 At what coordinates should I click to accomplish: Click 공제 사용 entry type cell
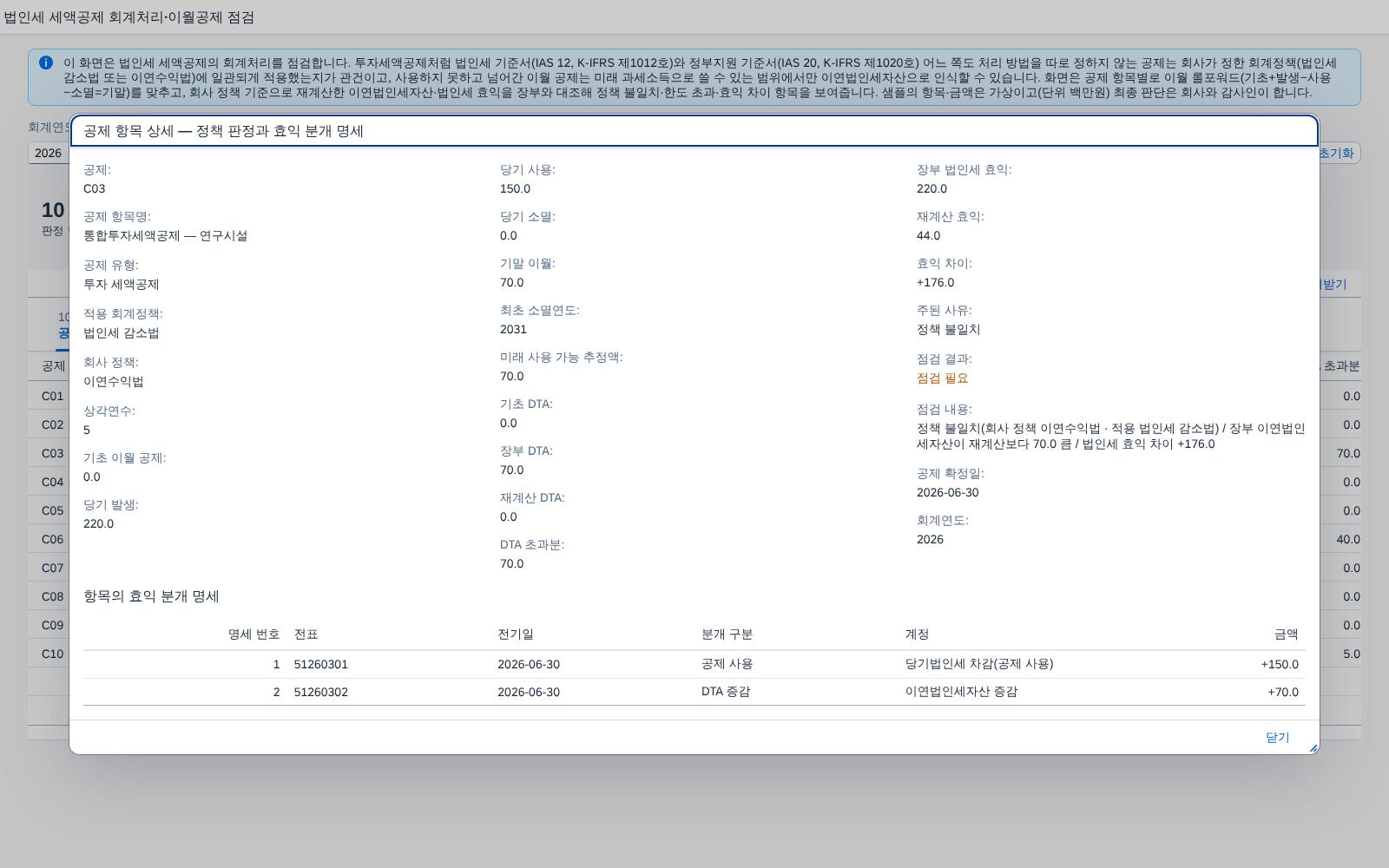(727, 664)
